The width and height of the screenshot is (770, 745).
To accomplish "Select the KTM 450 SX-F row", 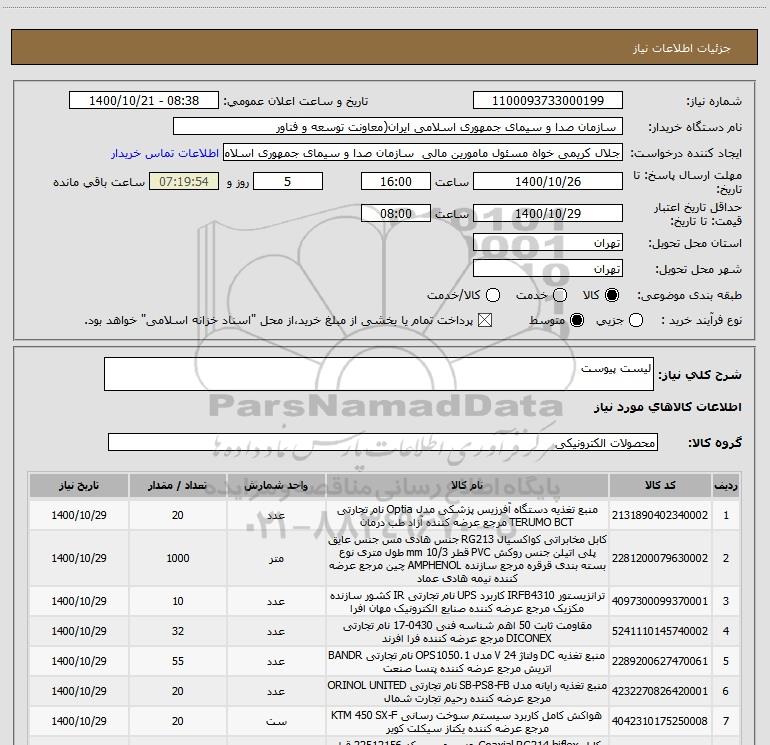I will [385, 721].
